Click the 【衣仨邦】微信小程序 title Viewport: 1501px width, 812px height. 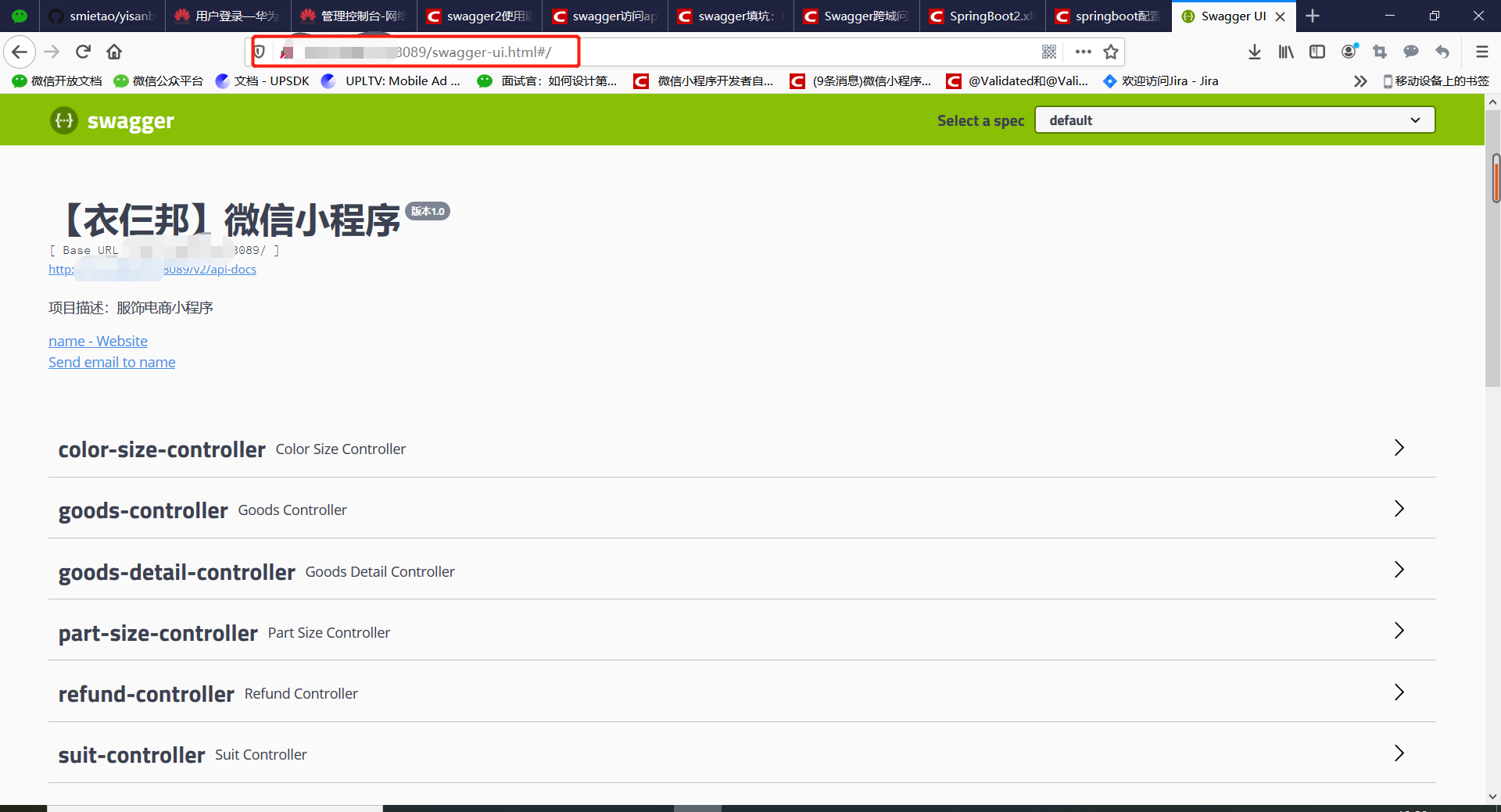pyautogui.click(x=227, y=220)
